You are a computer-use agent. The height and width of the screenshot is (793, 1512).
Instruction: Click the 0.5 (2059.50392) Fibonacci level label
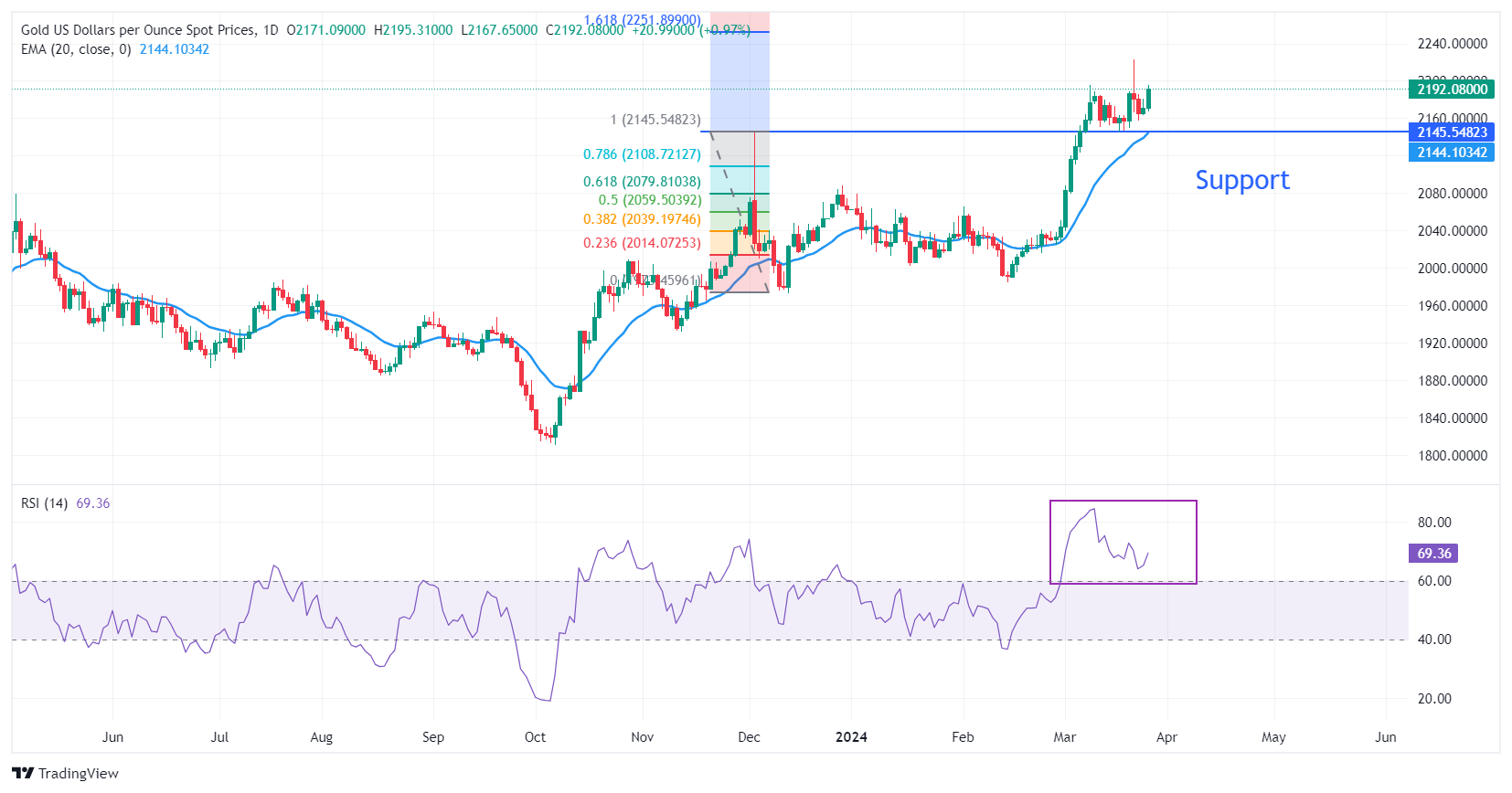pyautogui.click(x=649, y=200)
